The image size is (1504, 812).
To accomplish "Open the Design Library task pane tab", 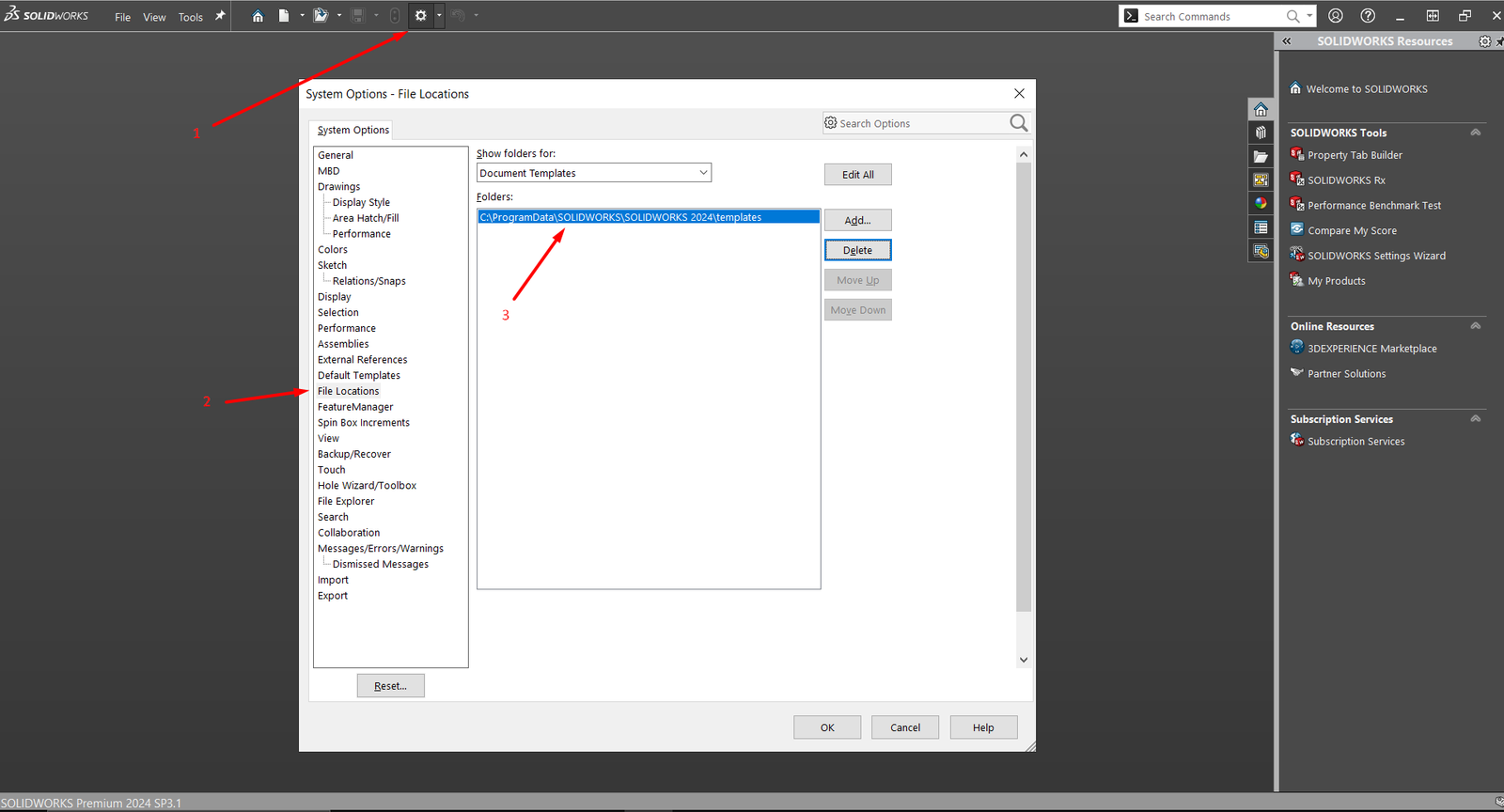I will (1261, 133).
